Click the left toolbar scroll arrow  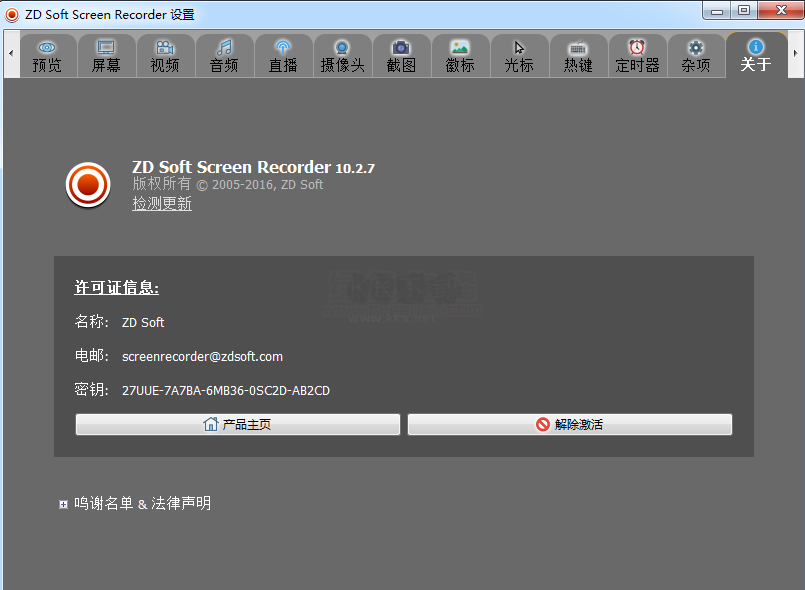(x=9, y=55)
